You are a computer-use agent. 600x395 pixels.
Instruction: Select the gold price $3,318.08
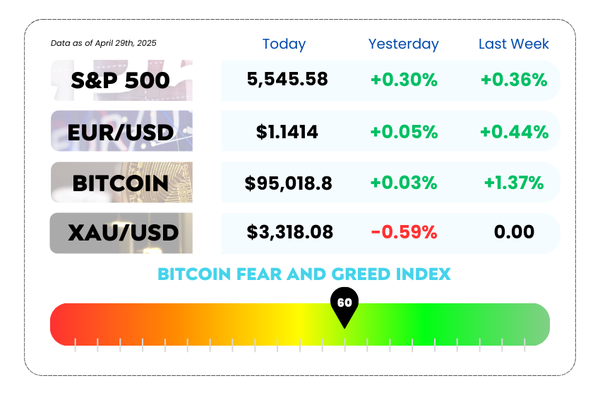pyautogui.click(x=290, y=232)
